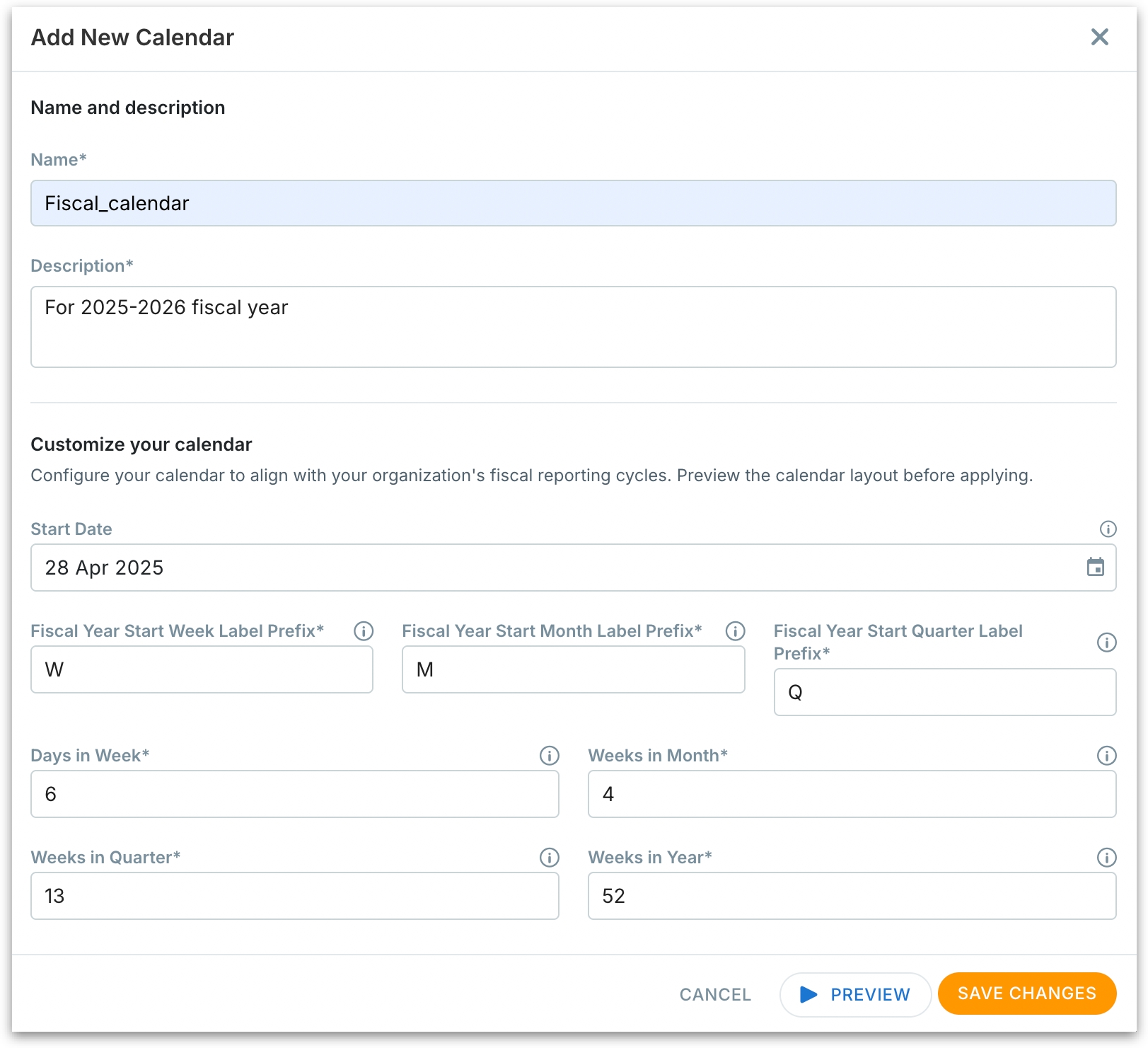The height and width of the screenshot is (1048, 1148).
Task: Click the Save Changes button
Action: tap(1026, 994)
